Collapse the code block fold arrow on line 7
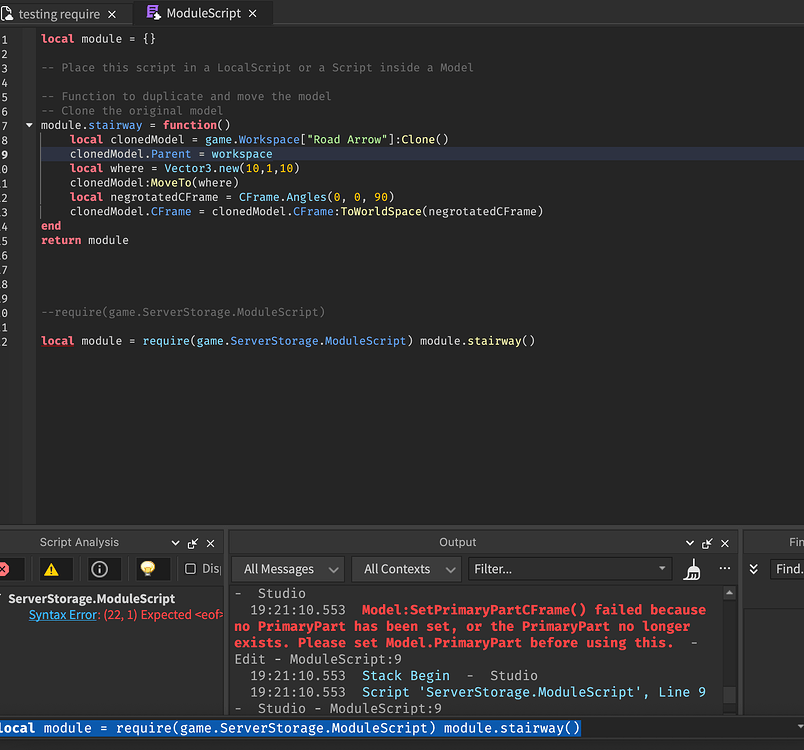The height and width of the screenshot is (750, 804). click(28, 125)
